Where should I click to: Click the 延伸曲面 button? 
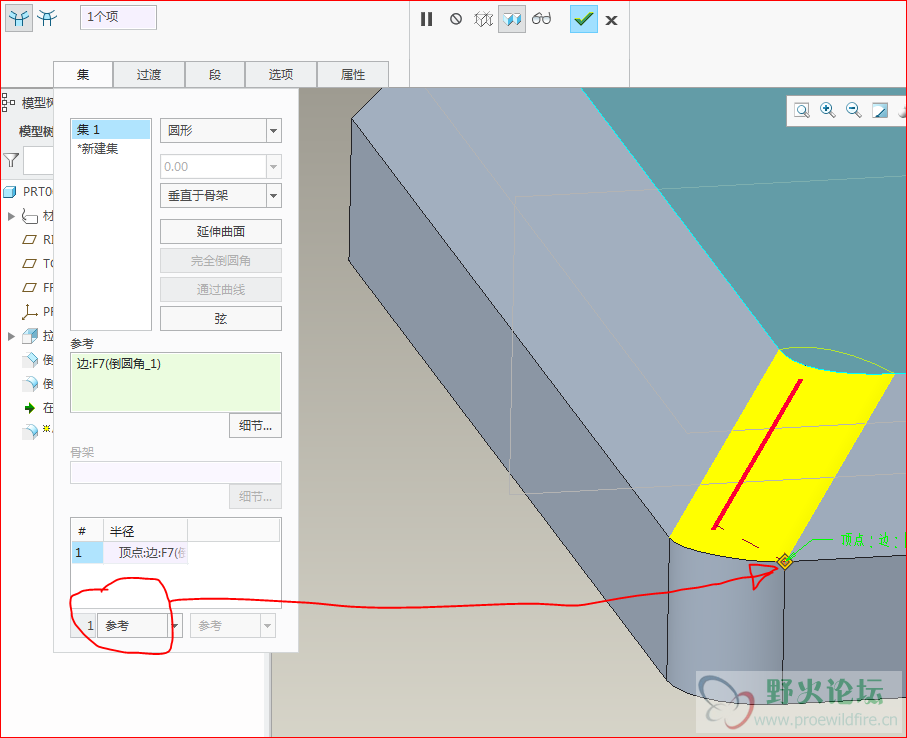coord(221,231)
